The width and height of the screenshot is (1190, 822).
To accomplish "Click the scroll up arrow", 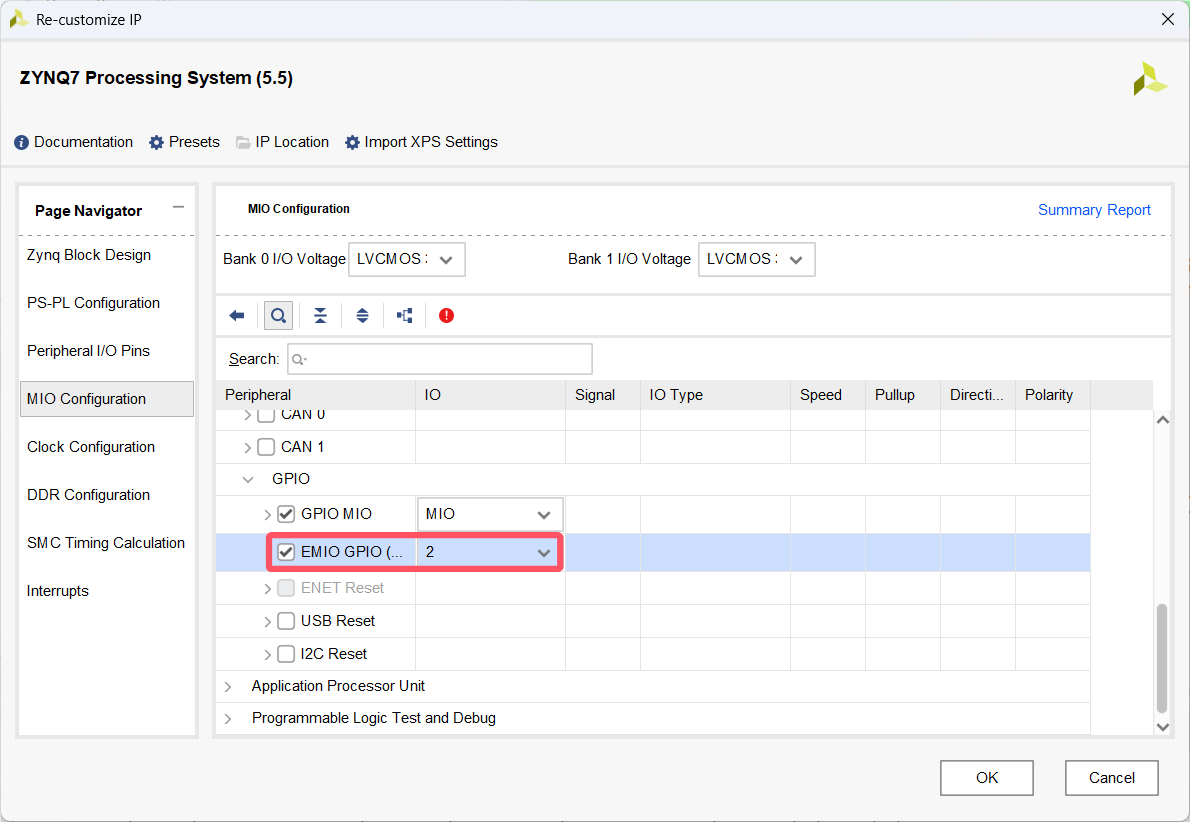I will pyautogui.click(x=1162, y=420).
